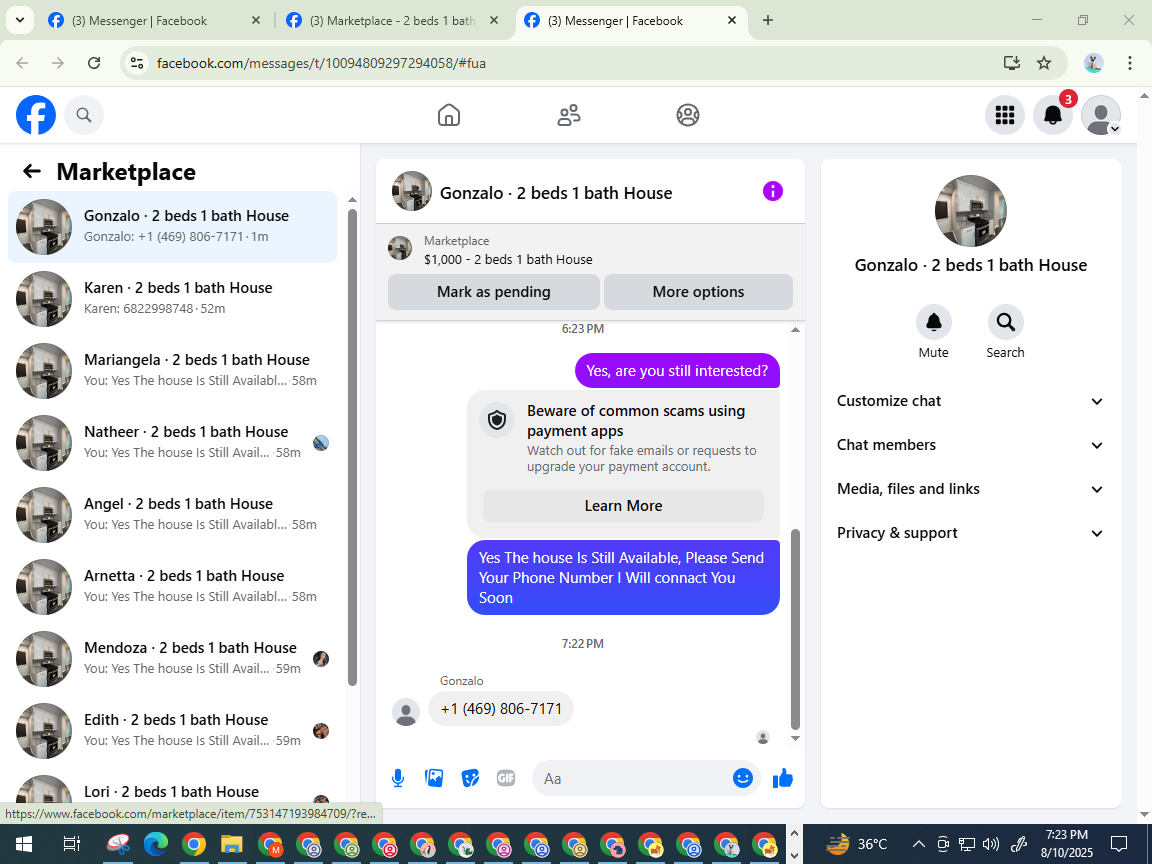Open Chrome three-dot menu
The width and height of the screenshot is (1152, 864).
pyautogui.click(x=1130, y=63)
